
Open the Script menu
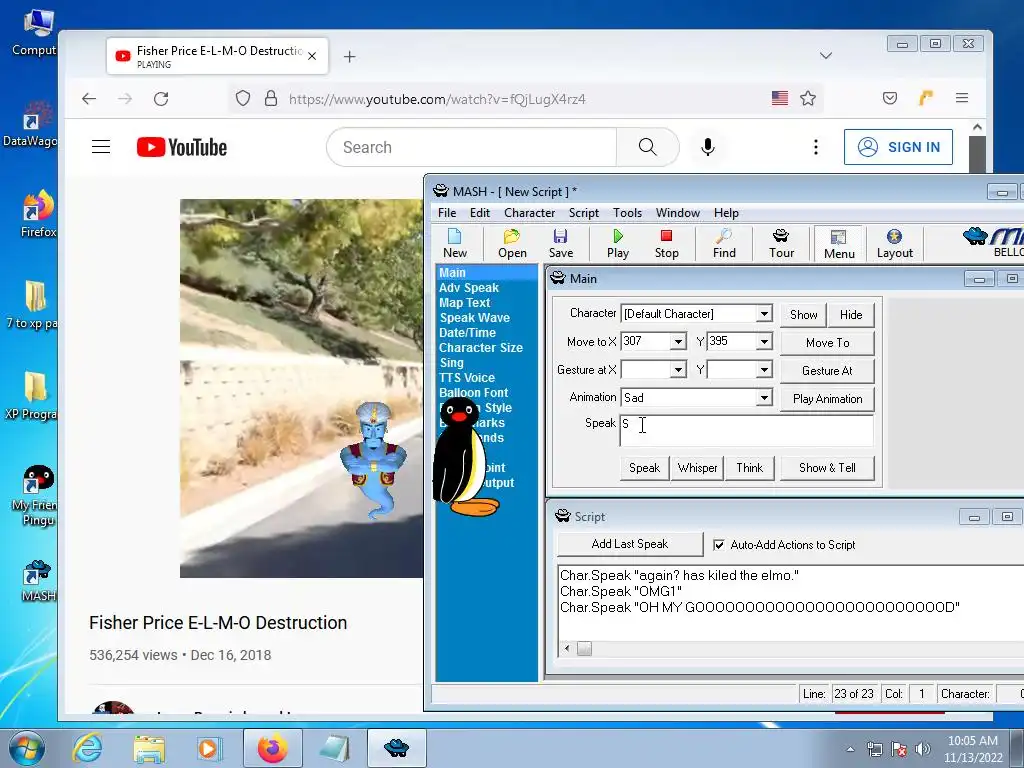(x=583, y=213)
